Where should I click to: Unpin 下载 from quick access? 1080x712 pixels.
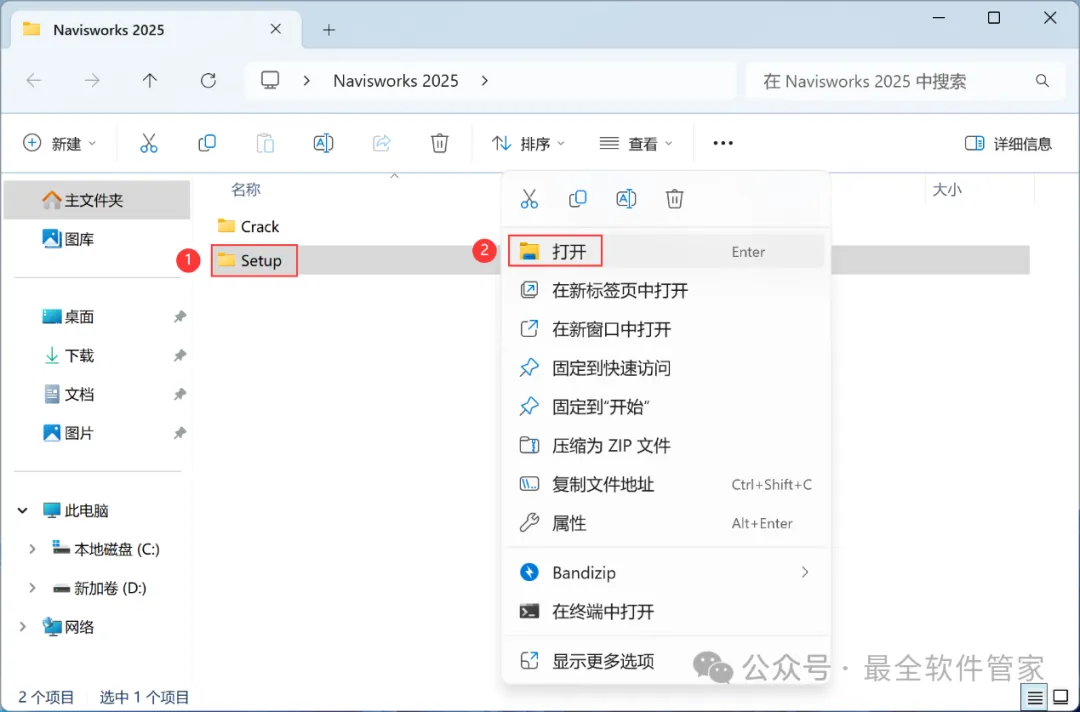[x=179, y=355]
